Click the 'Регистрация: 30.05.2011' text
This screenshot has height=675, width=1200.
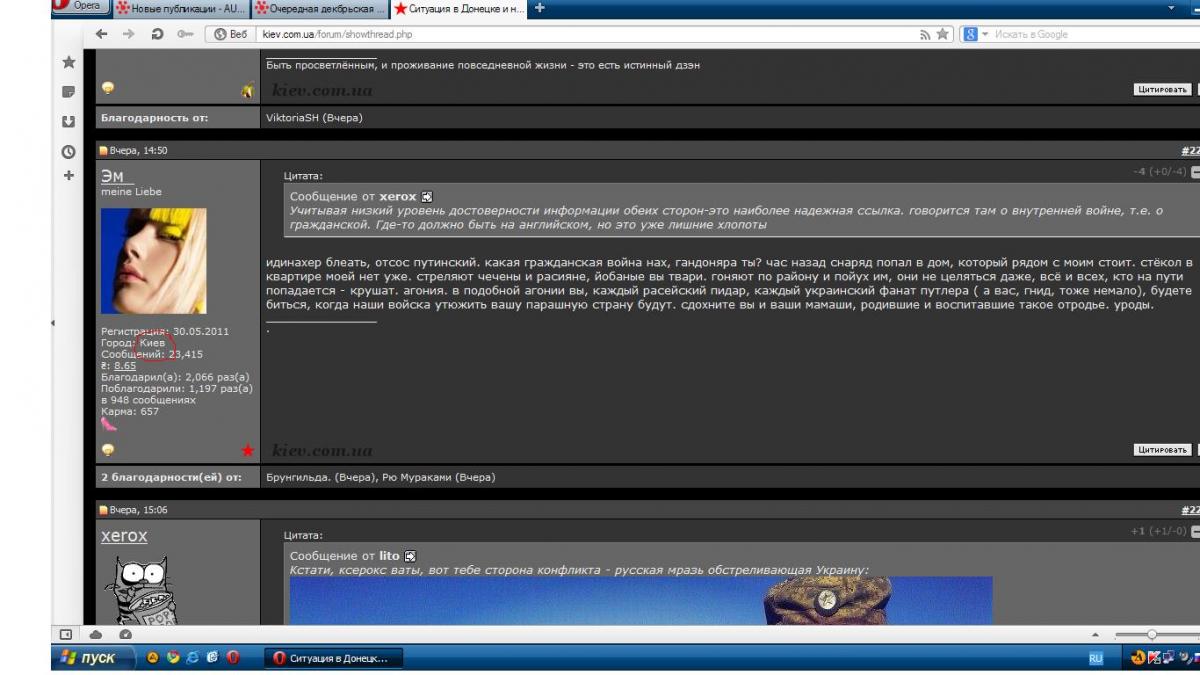(165, 331)
